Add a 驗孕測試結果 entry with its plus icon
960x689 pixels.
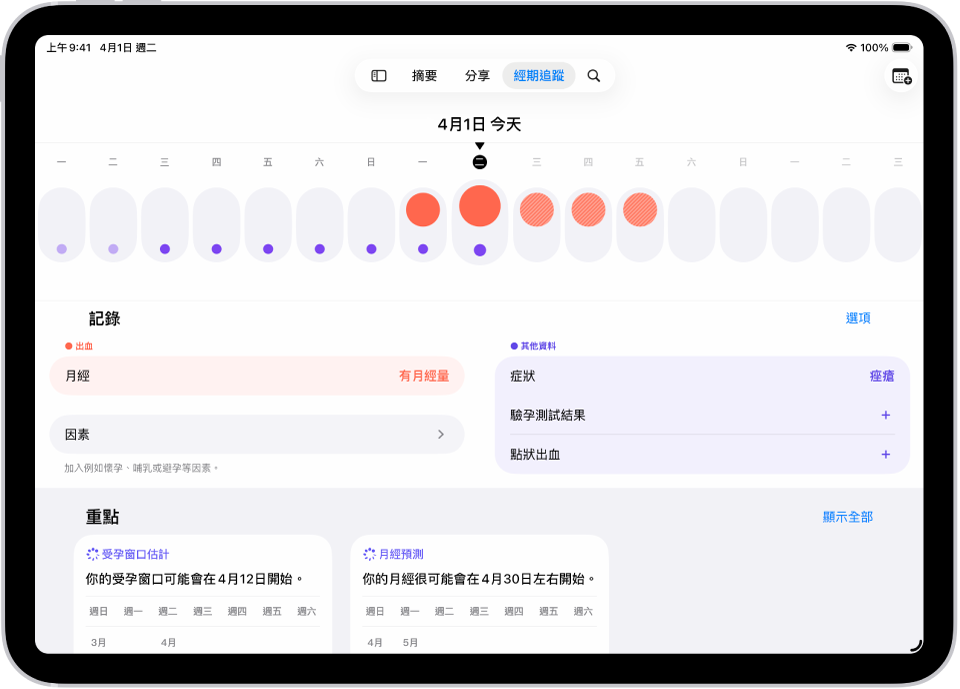pyautogui.click(x=886, y=415)
